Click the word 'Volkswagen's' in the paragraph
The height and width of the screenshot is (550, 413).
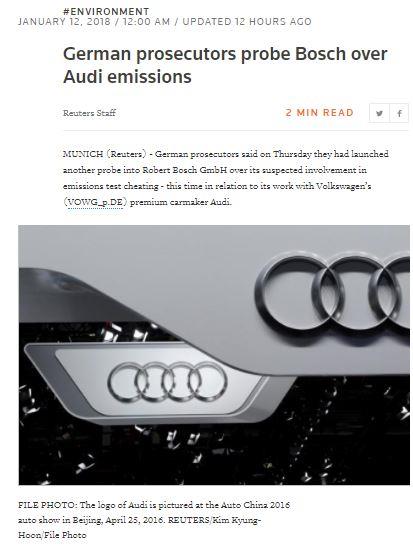[344, 186]
